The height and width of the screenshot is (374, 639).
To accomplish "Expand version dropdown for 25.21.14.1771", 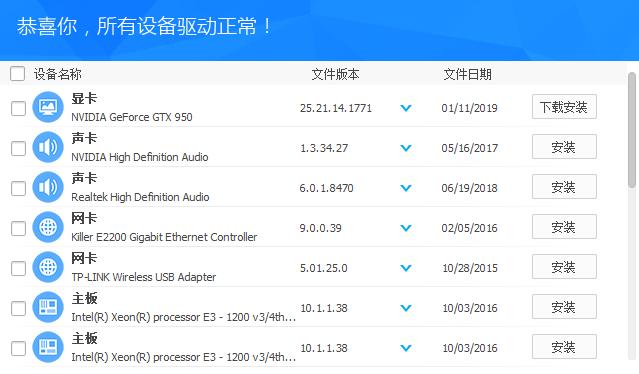I will (x=406, y=108).
